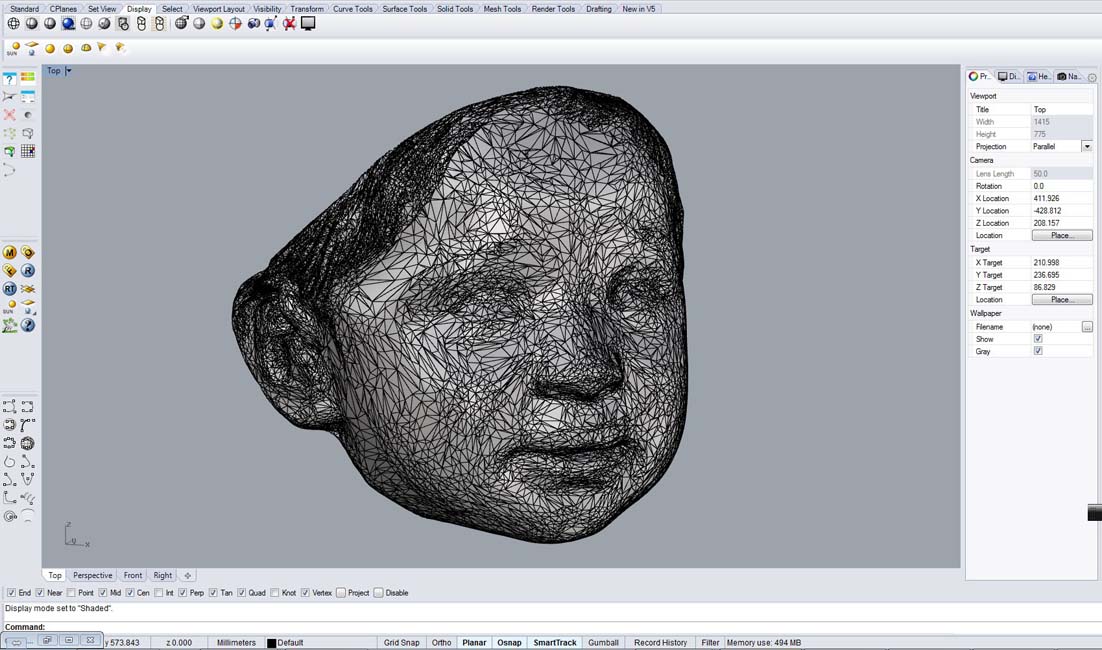Enable the Quad osnap checkbox
The height and width of the screenshot is (650, 1102).
pyautogui.click(x=242, y=593)
